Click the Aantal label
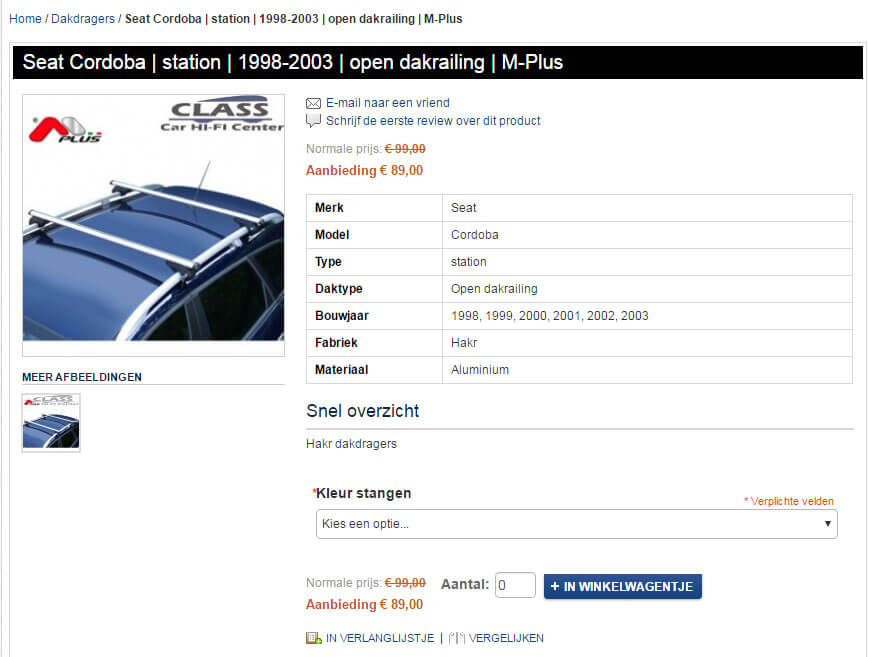Screen dimensions: 869x657 [x=465, y=584]
